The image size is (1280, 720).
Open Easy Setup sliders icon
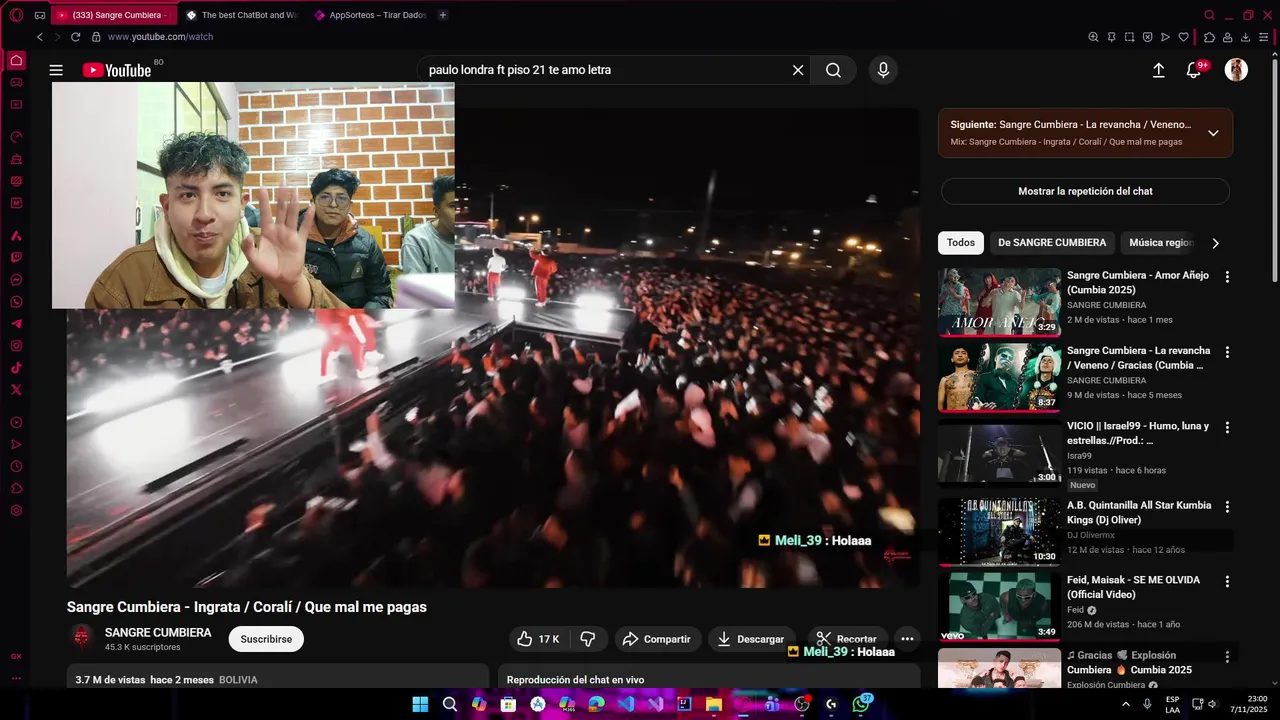click(x=1265, y=37)
